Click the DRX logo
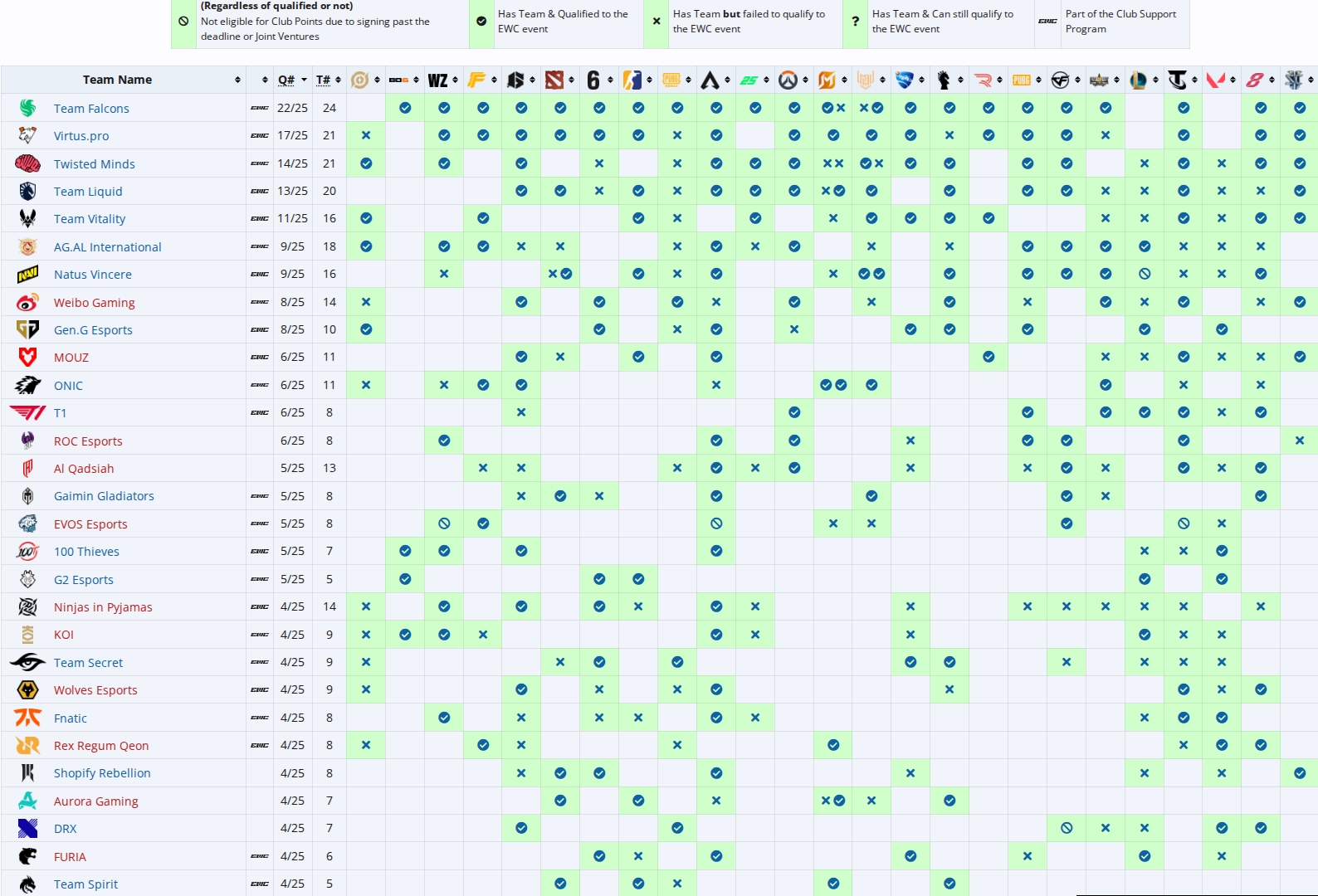 click(x=27, y=828)
